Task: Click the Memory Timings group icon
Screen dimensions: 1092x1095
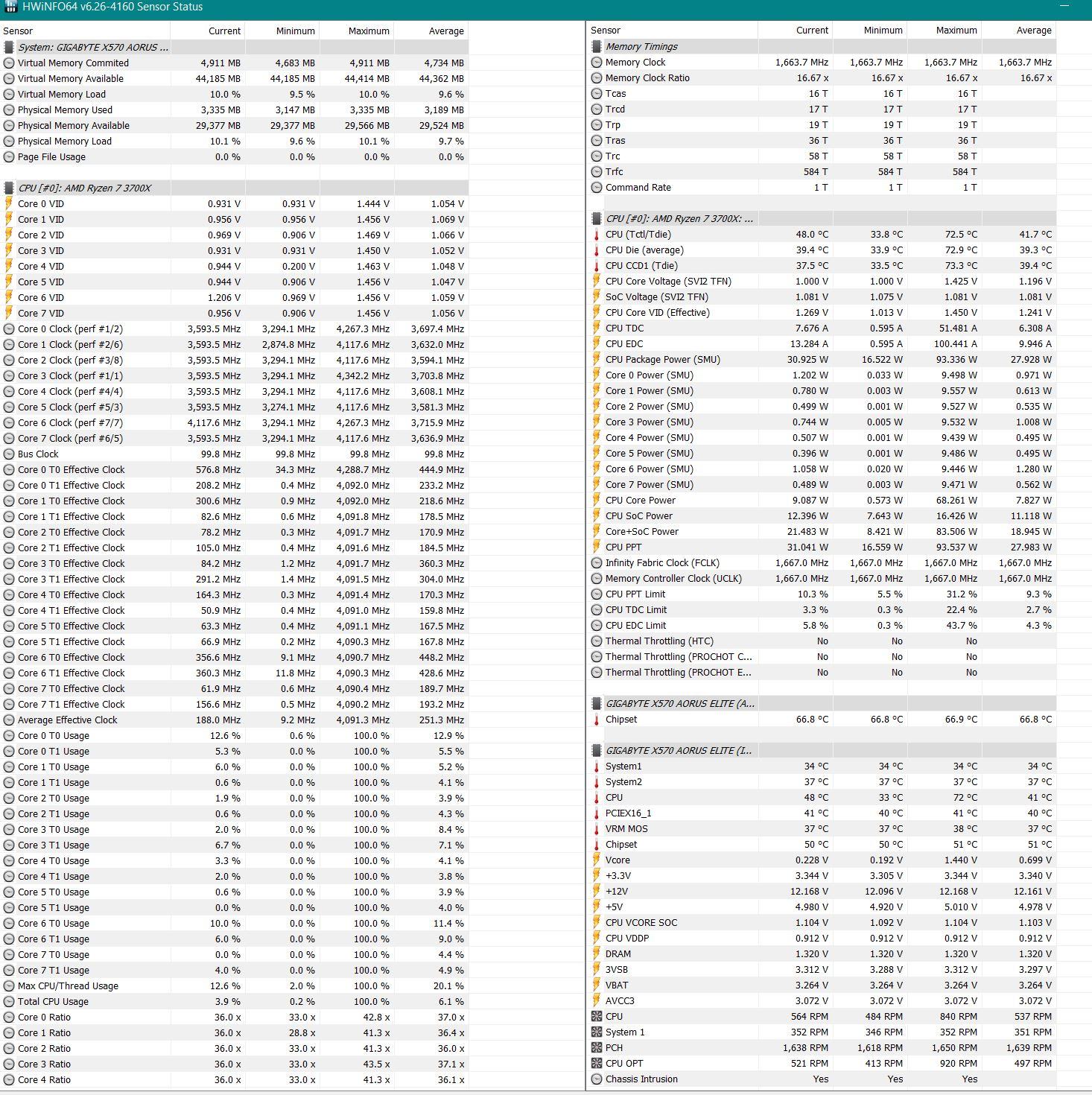Action: coord(597,46)
